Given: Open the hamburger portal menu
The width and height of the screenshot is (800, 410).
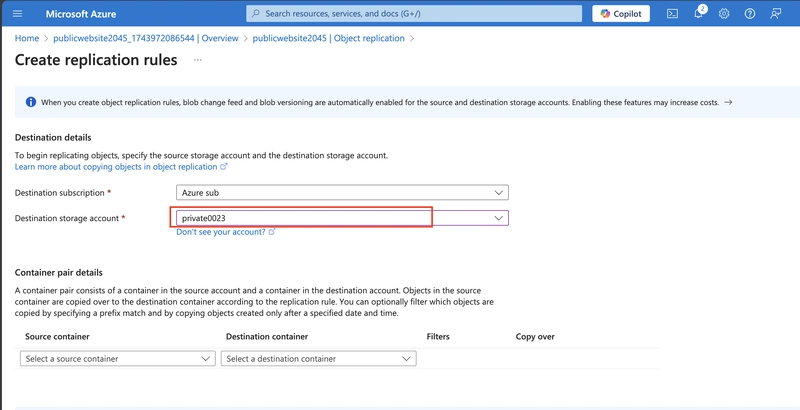Looking at the screenshot, I should point(17,14).
